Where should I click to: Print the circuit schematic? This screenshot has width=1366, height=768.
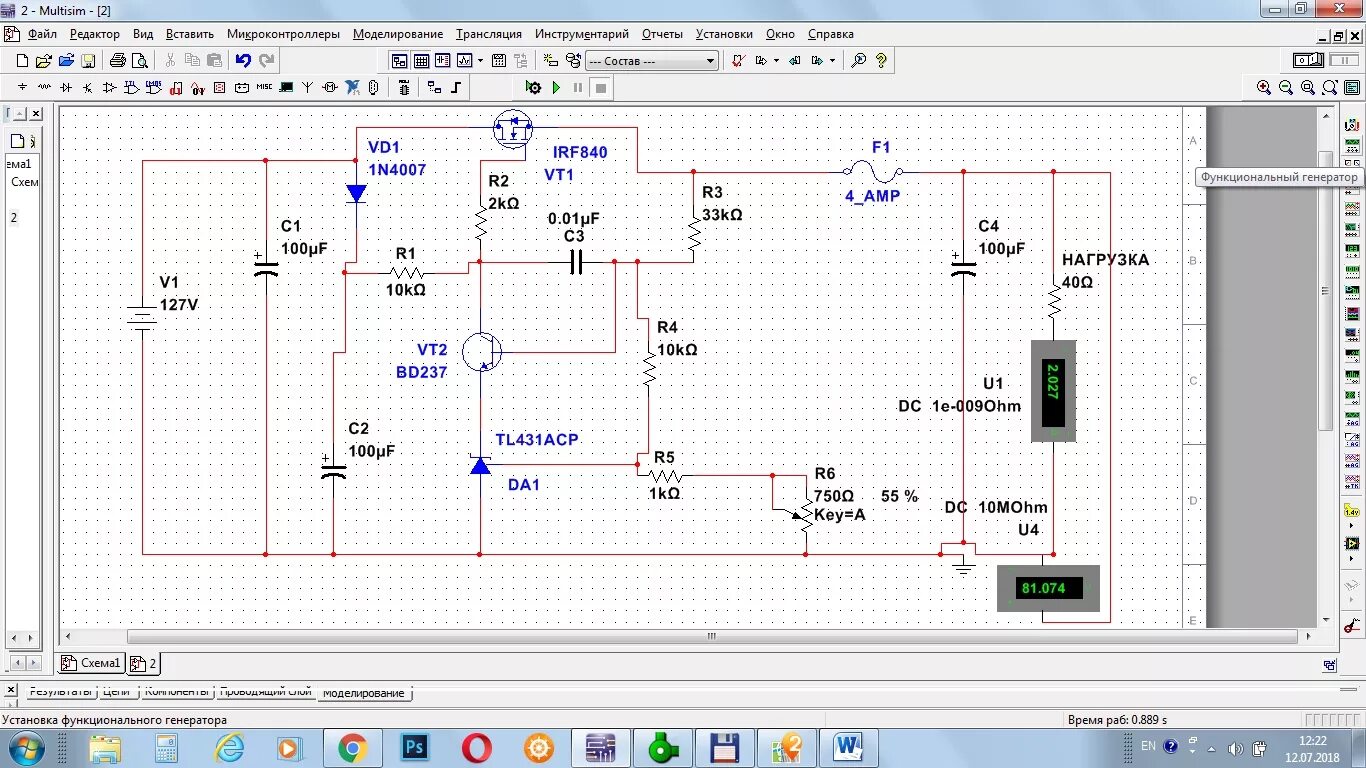(117, 60)
